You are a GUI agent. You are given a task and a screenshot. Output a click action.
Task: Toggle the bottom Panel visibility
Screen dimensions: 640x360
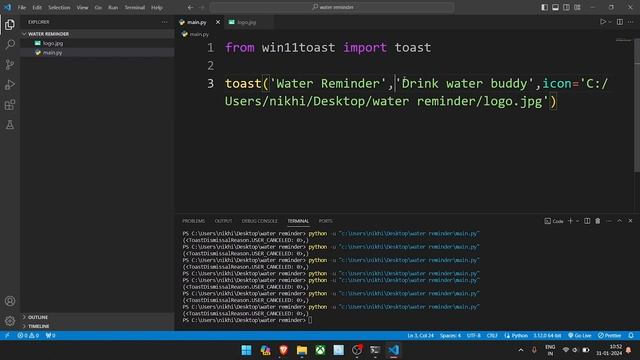pos(556,7)
